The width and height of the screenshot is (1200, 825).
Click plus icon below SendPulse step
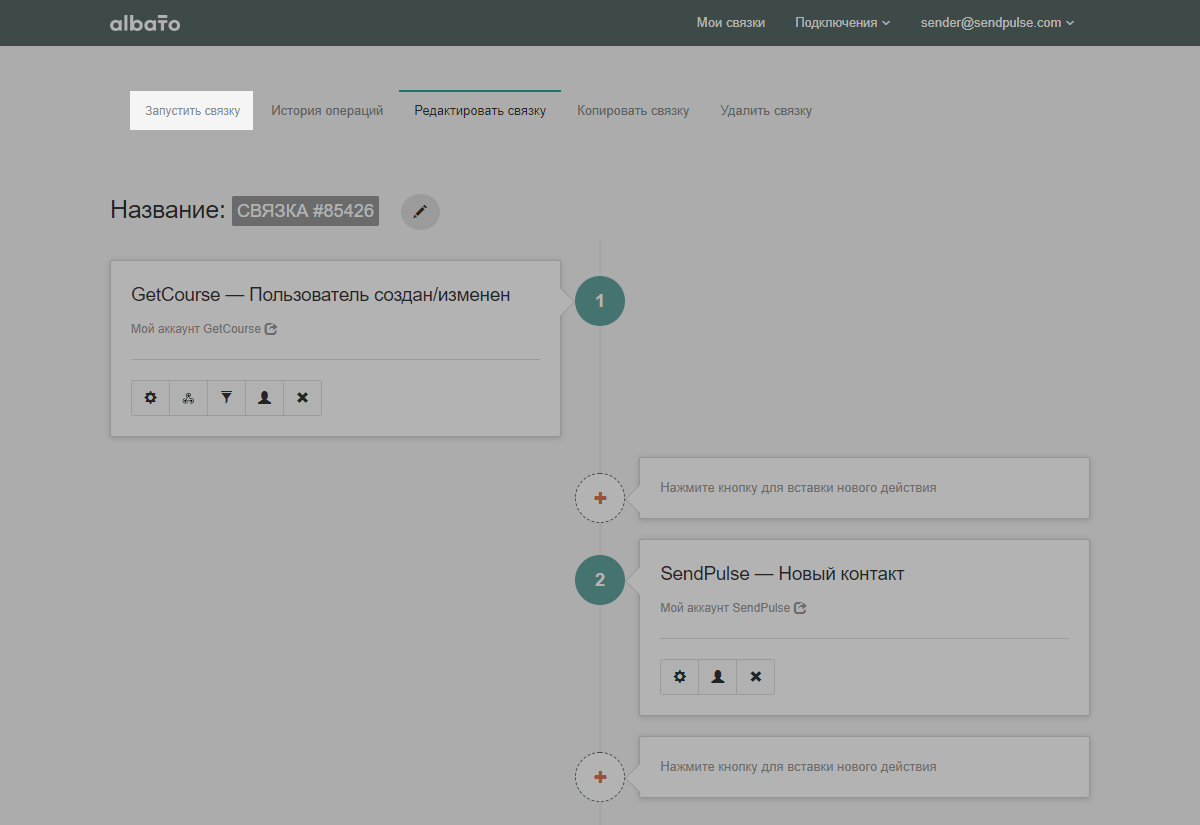pyautogui.click(x=600, y=776)
